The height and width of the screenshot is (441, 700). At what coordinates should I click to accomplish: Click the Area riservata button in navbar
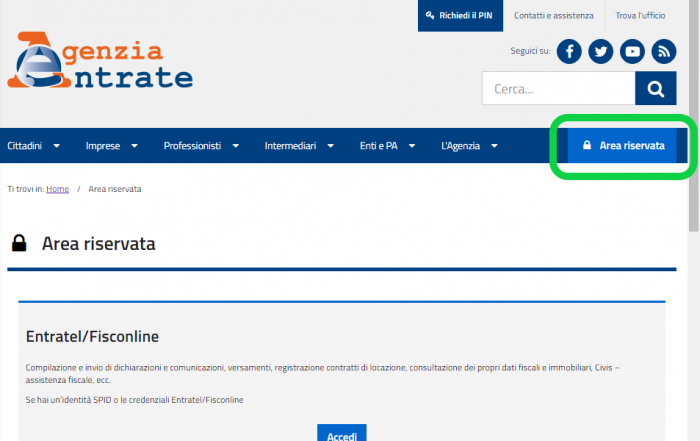[x=622, y=146]
